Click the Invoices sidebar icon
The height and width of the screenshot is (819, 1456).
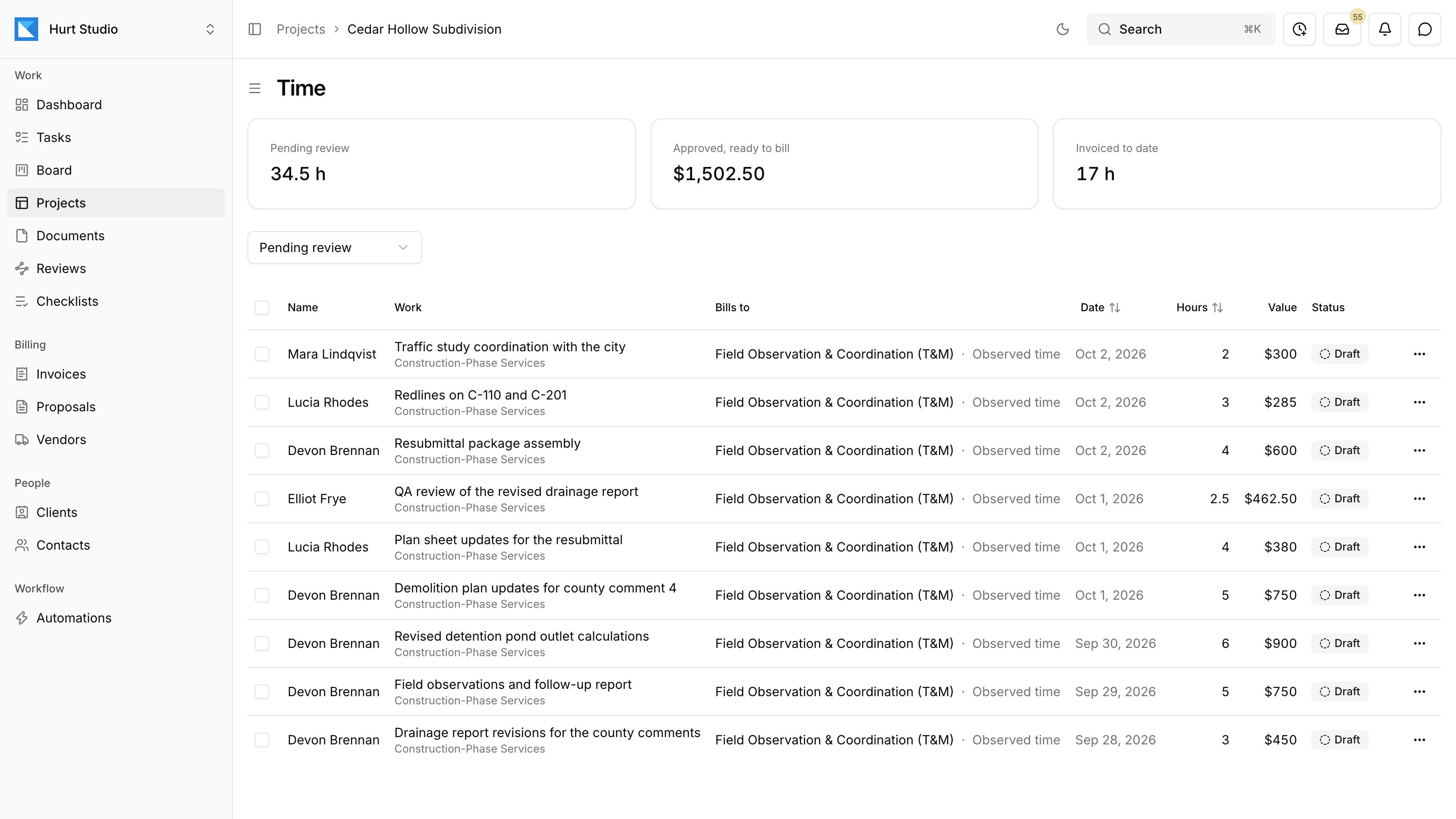point(22,374)
